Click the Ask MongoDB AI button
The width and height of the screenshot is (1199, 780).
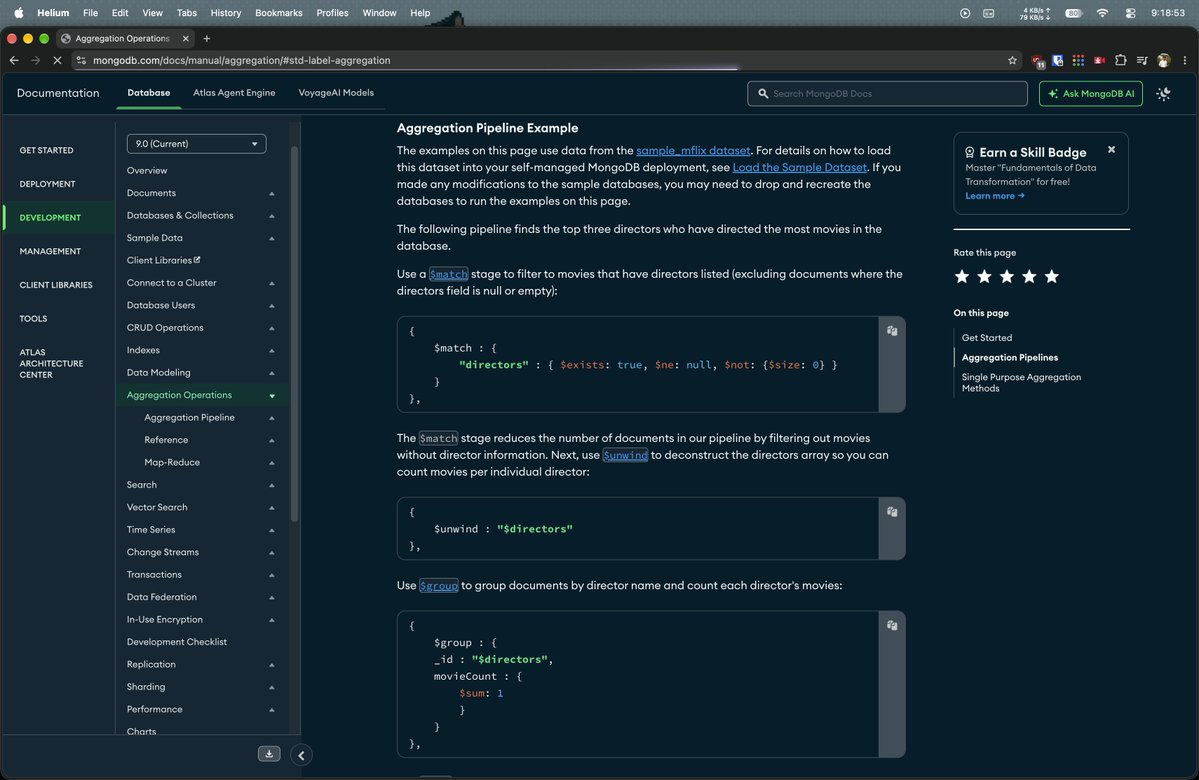click(1090, 93)
